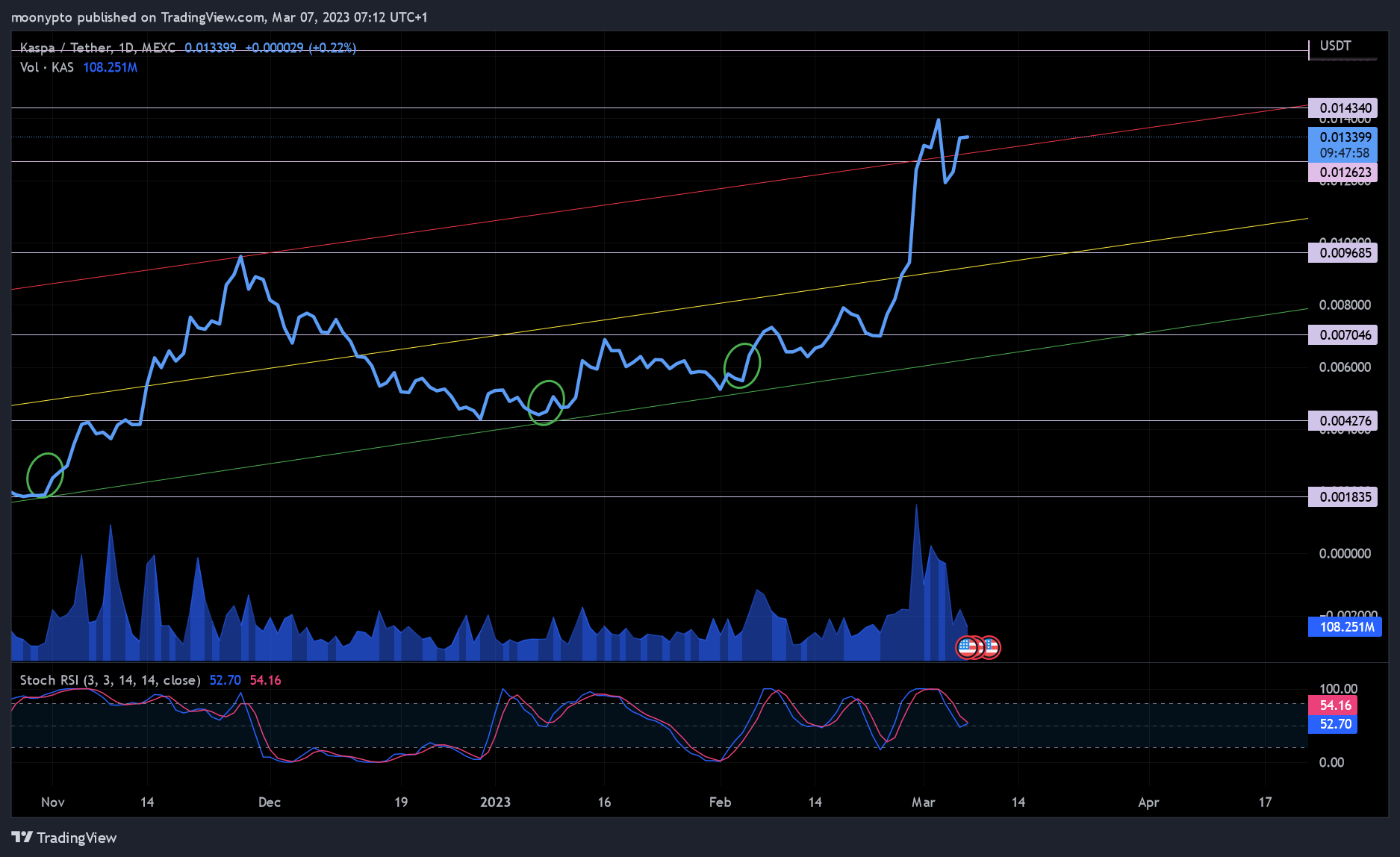Click the 0.014340 price level label
Viewport: 1400px width, 857px height.
[x=1343, y=108]
